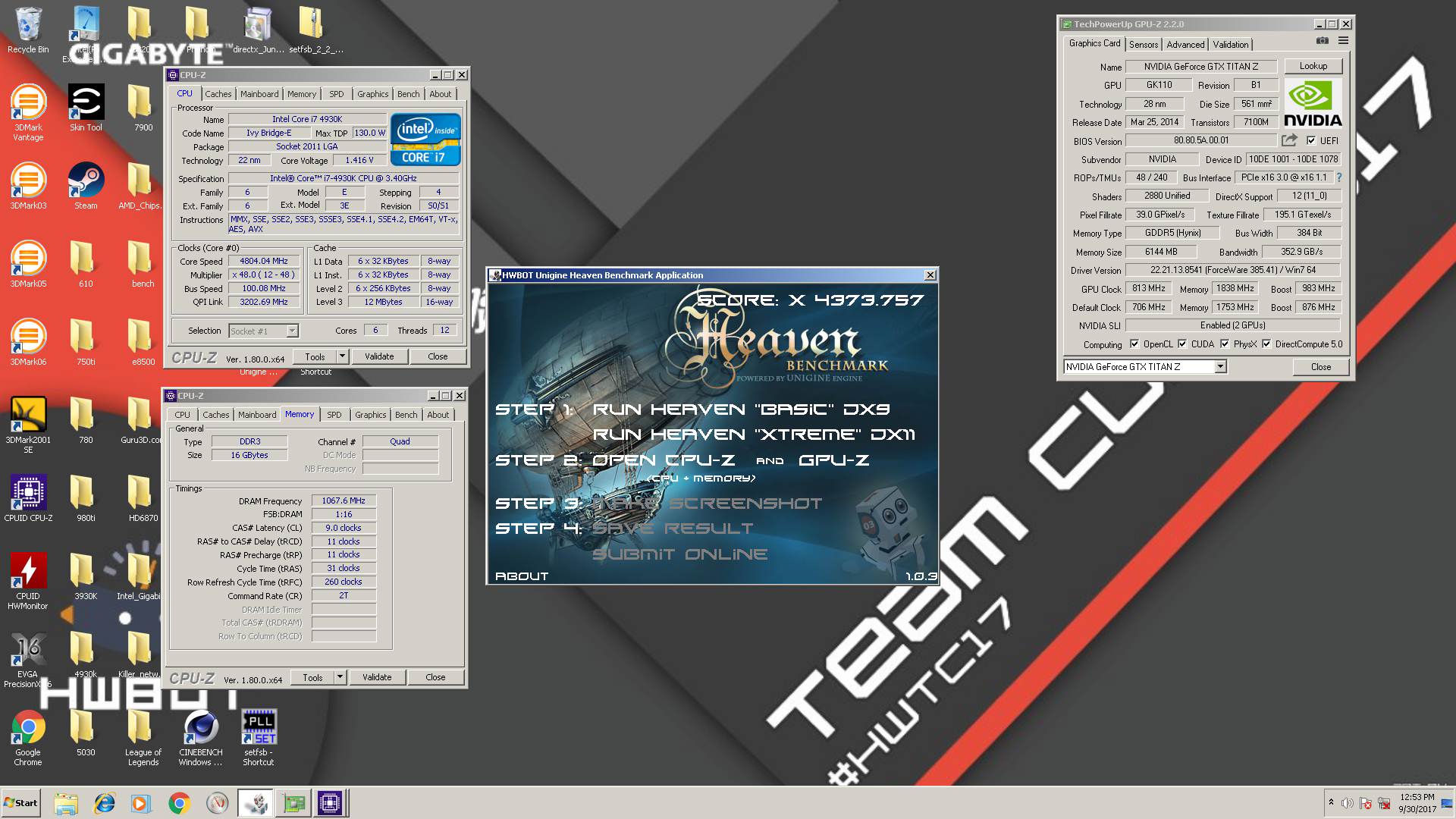Open the Graphics tab in the CPU-Z window with the CPU tab open
The height and width of the screenshot is (819, 1456).
coord(373,94)
